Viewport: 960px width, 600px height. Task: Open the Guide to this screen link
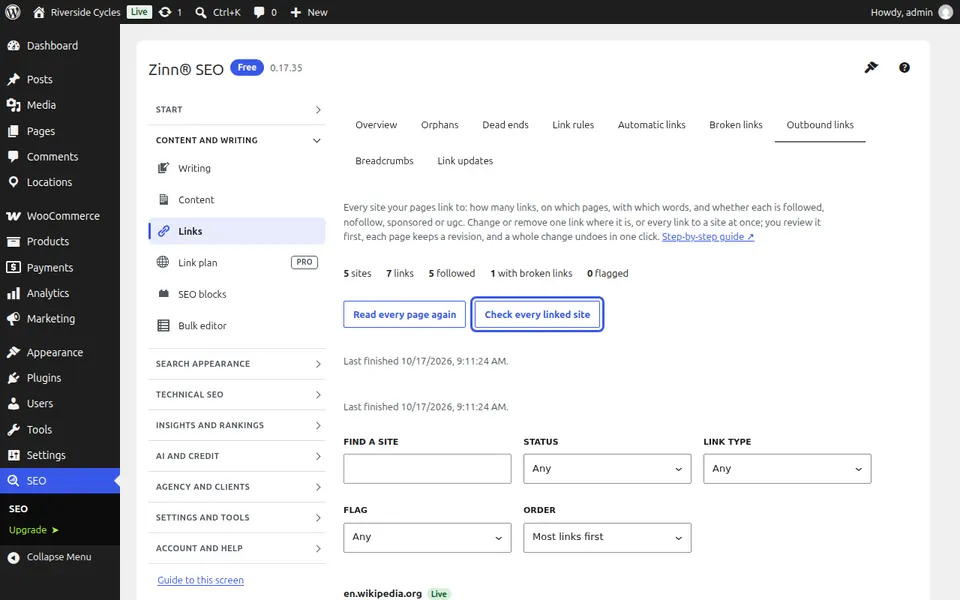(200, 580)
